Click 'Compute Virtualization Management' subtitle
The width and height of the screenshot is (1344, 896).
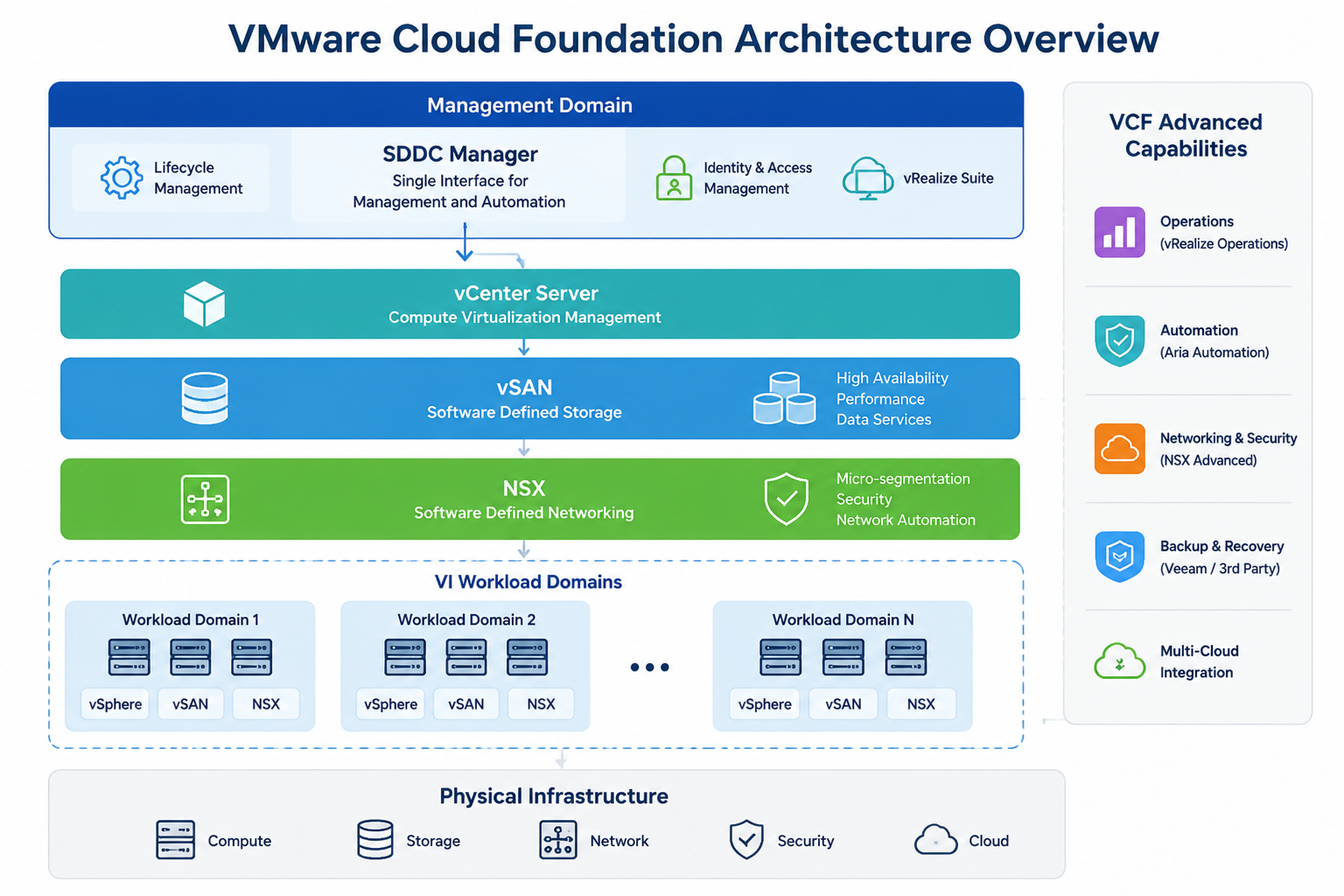525,318
